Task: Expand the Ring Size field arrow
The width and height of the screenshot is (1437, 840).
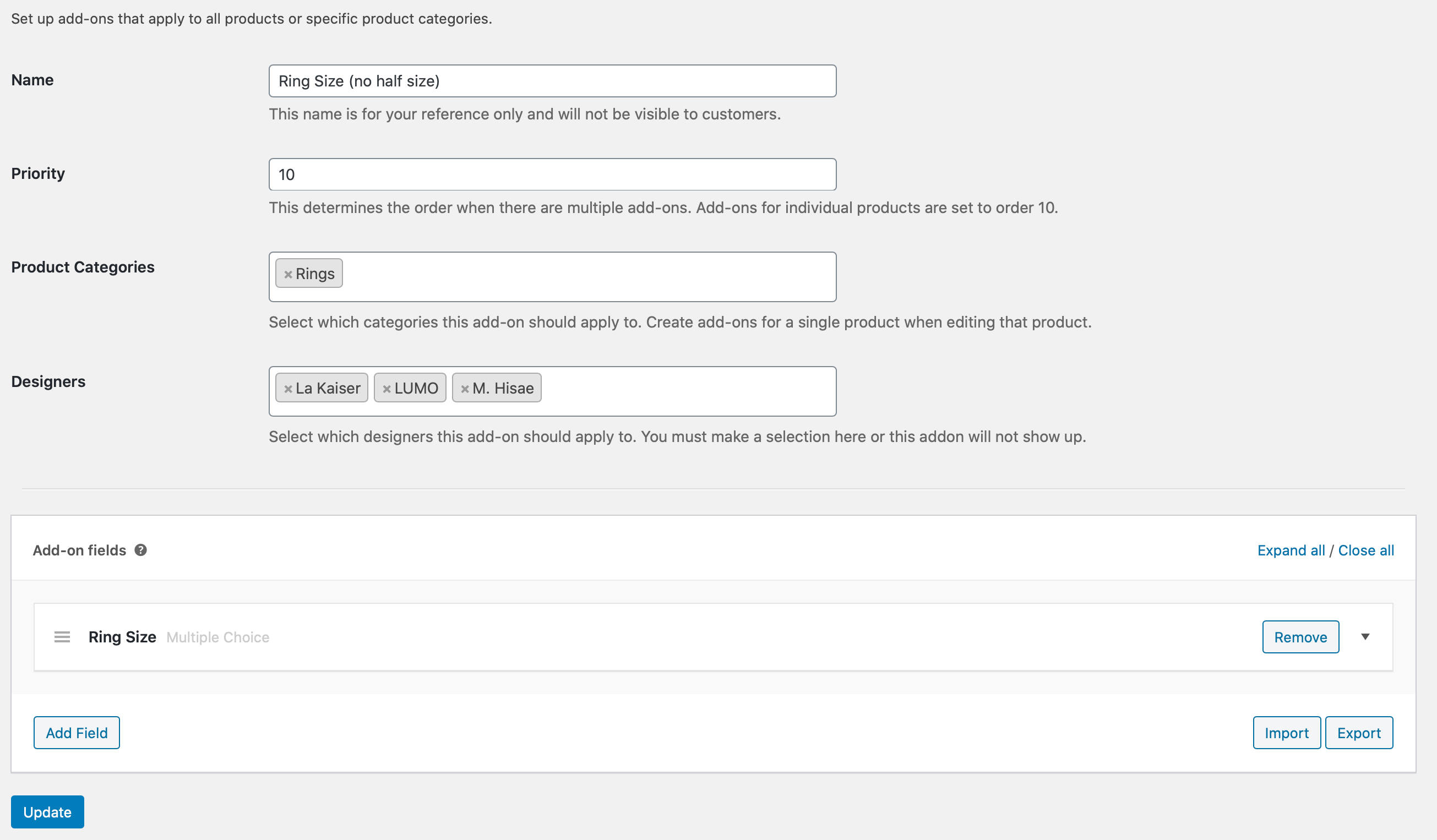Action: [x=1365, y=636]
